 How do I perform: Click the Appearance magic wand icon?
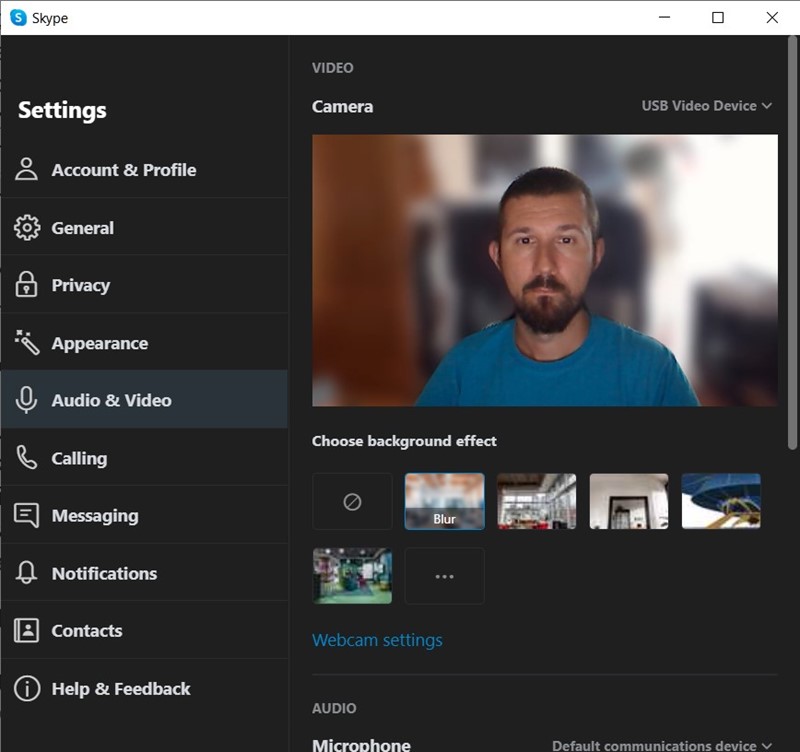(x=27, y=343)
